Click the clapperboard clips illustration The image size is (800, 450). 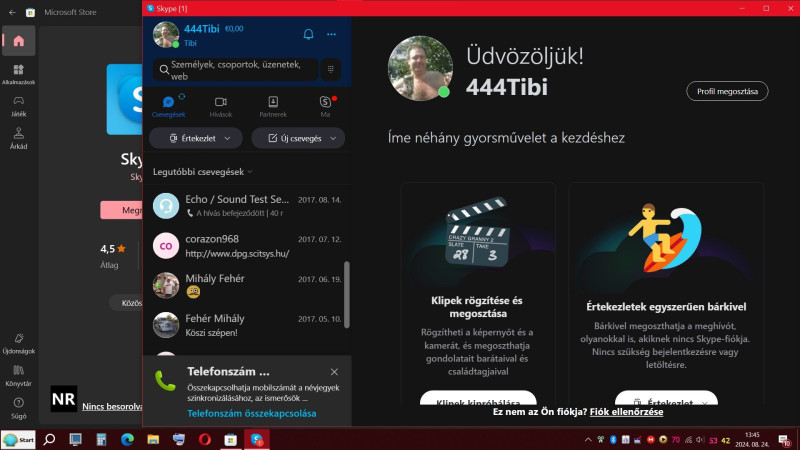coord(478,232)
